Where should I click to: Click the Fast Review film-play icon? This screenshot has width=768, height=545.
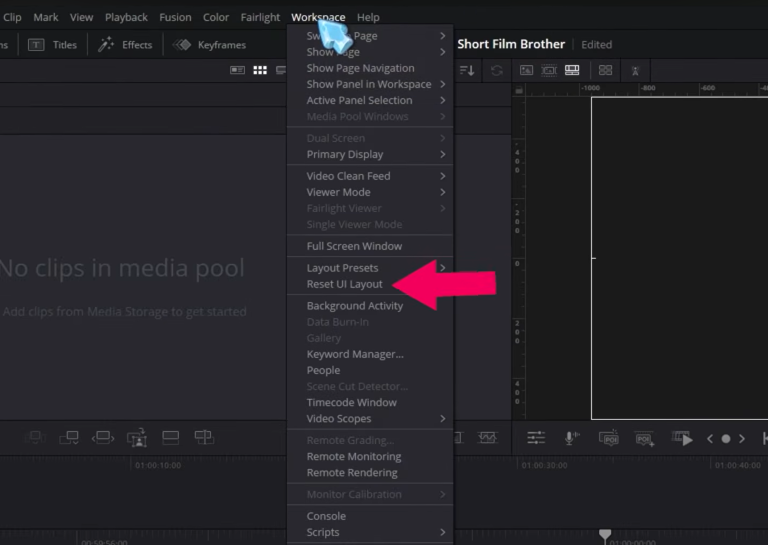coord(682,438)
